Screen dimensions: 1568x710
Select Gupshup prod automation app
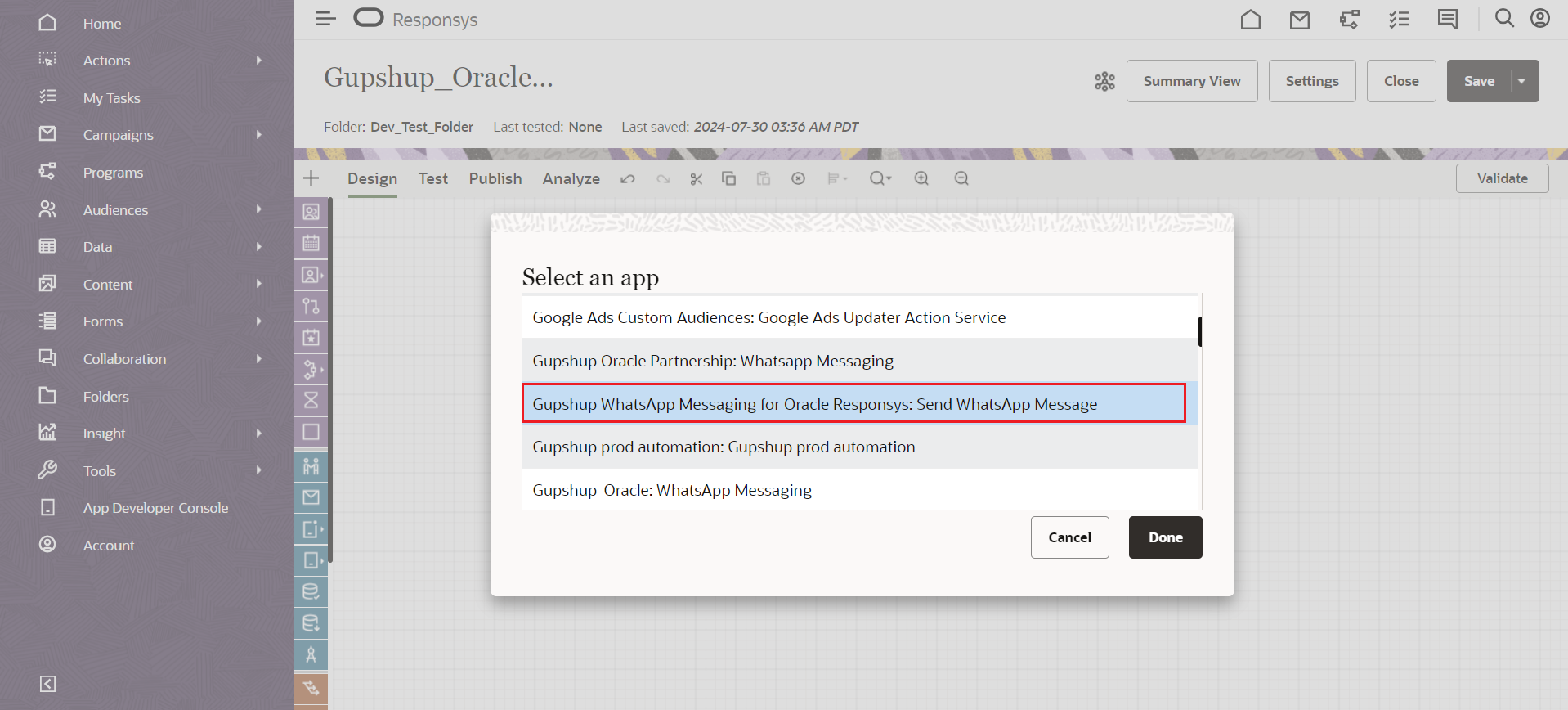(860, 447)
